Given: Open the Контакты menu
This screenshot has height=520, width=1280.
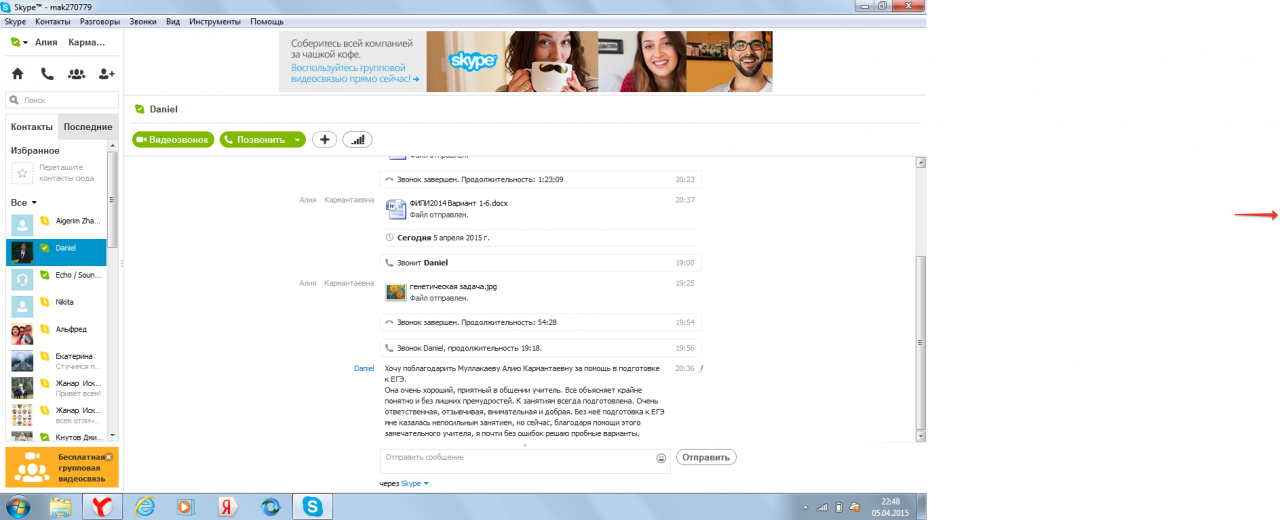Looking at the screenshot, I should tap(51, 21).
